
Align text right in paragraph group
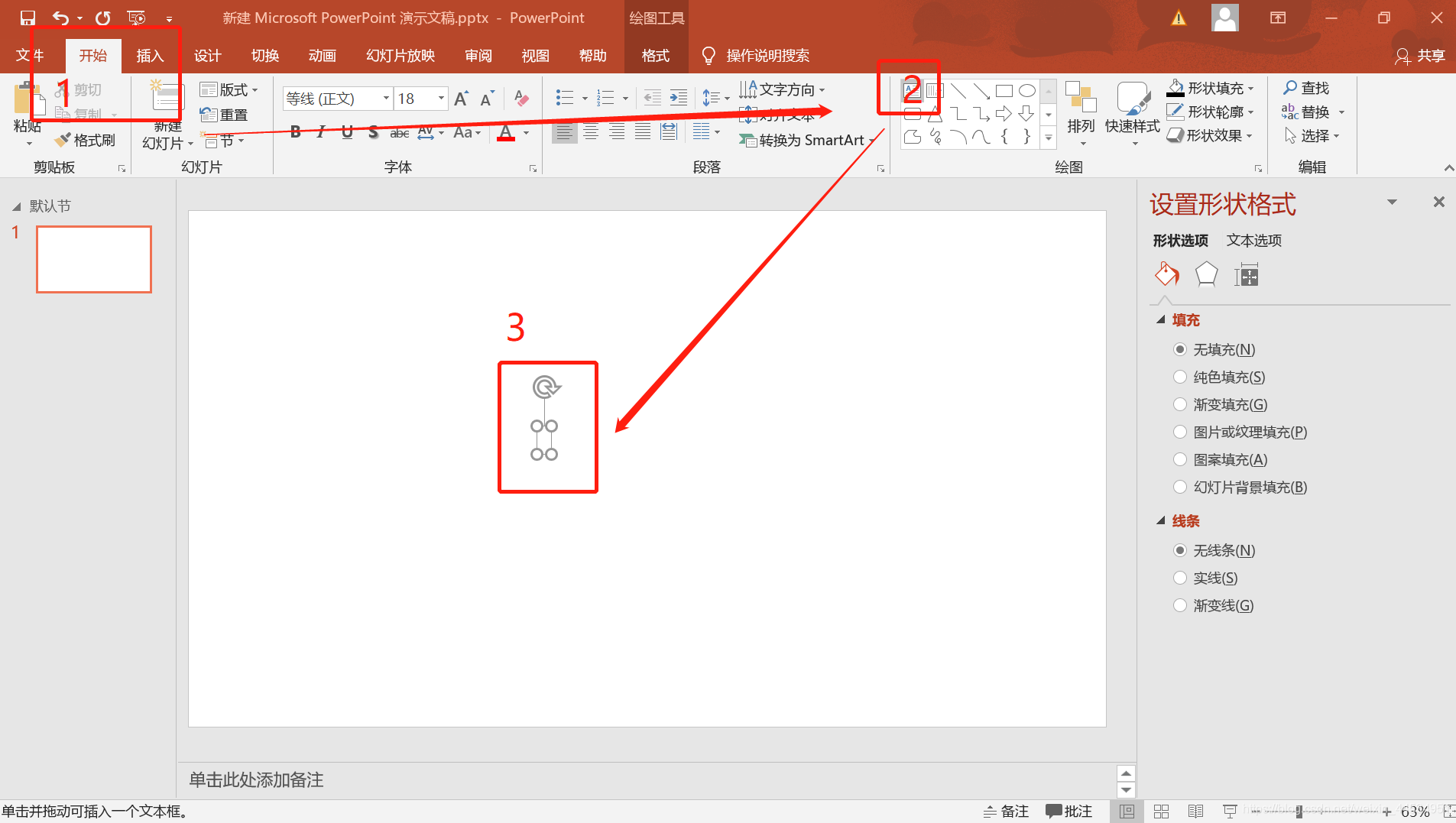point(617,132)
